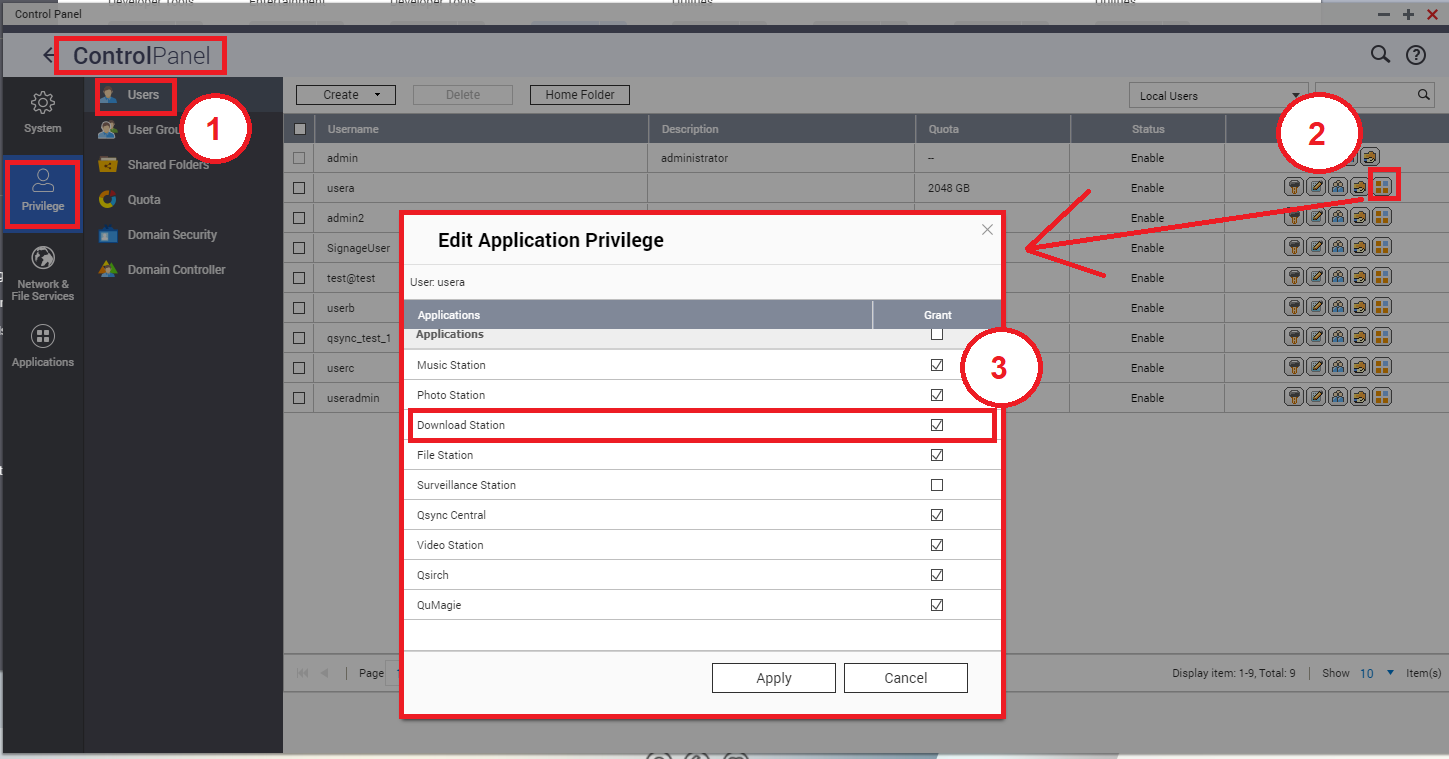Uncheck Download Station grant checkbox
The height and width of the screenshot is (759, 1449).
tap(937, 425)
